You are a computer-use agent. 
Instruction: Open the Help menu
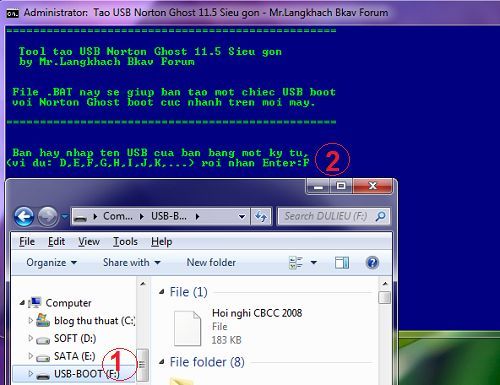point(161,242)
